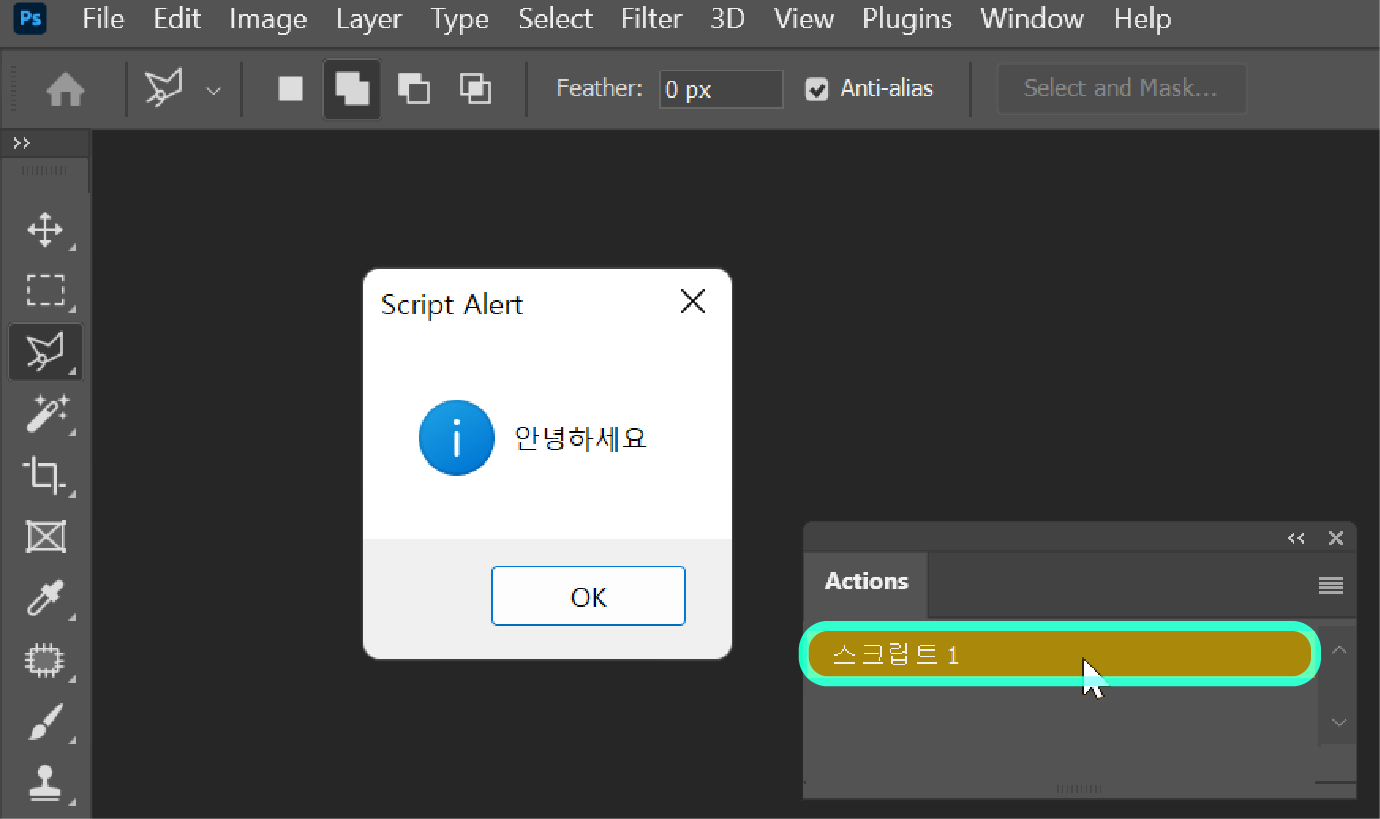Toggle the Anti-alias checkbox

point(817,90)
